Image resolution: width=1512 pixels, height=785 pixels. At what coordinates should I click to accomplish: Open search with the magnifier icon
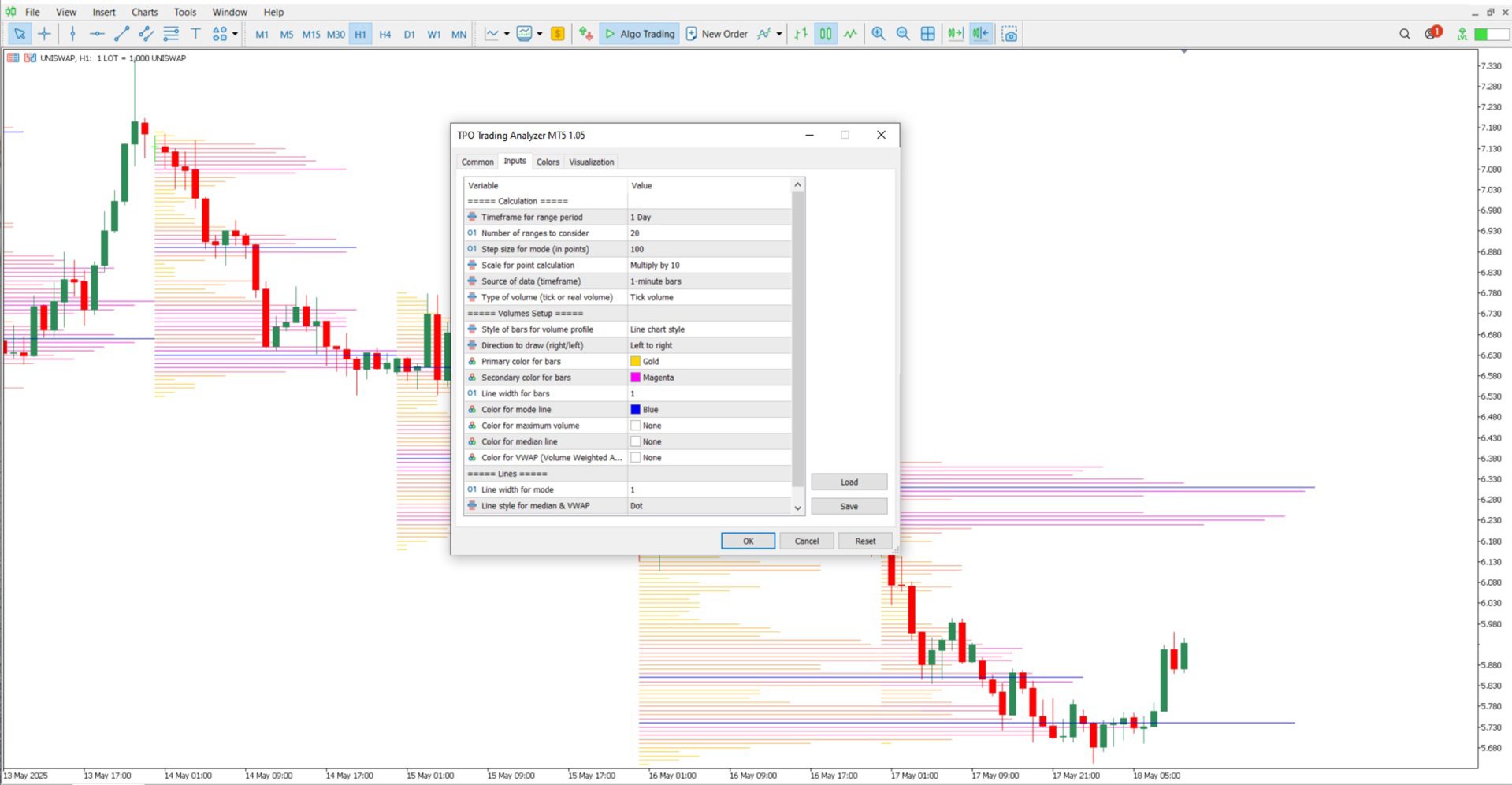tap(1404, 34)
